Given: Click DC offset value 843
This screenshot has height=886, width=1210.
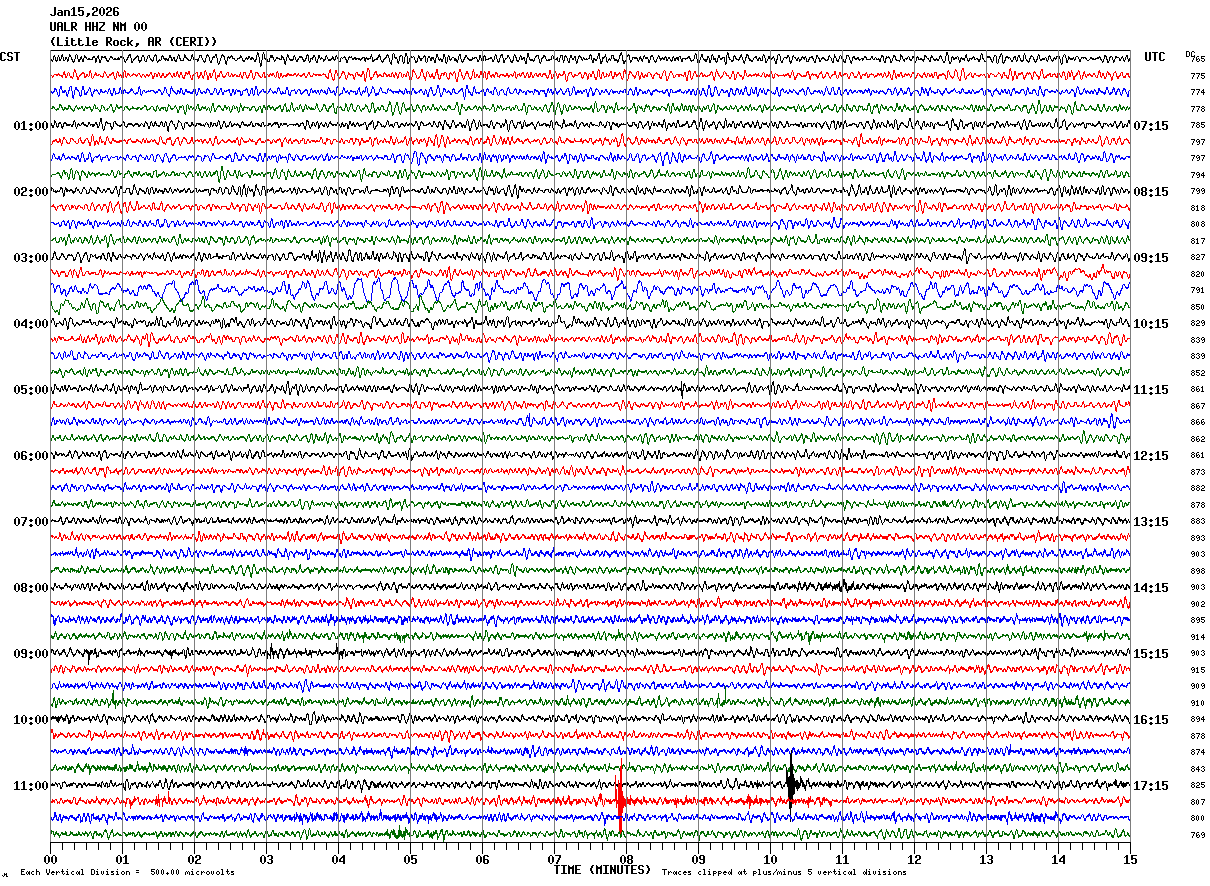Looking at the screenshot, I should click(x=1198, y=769).
